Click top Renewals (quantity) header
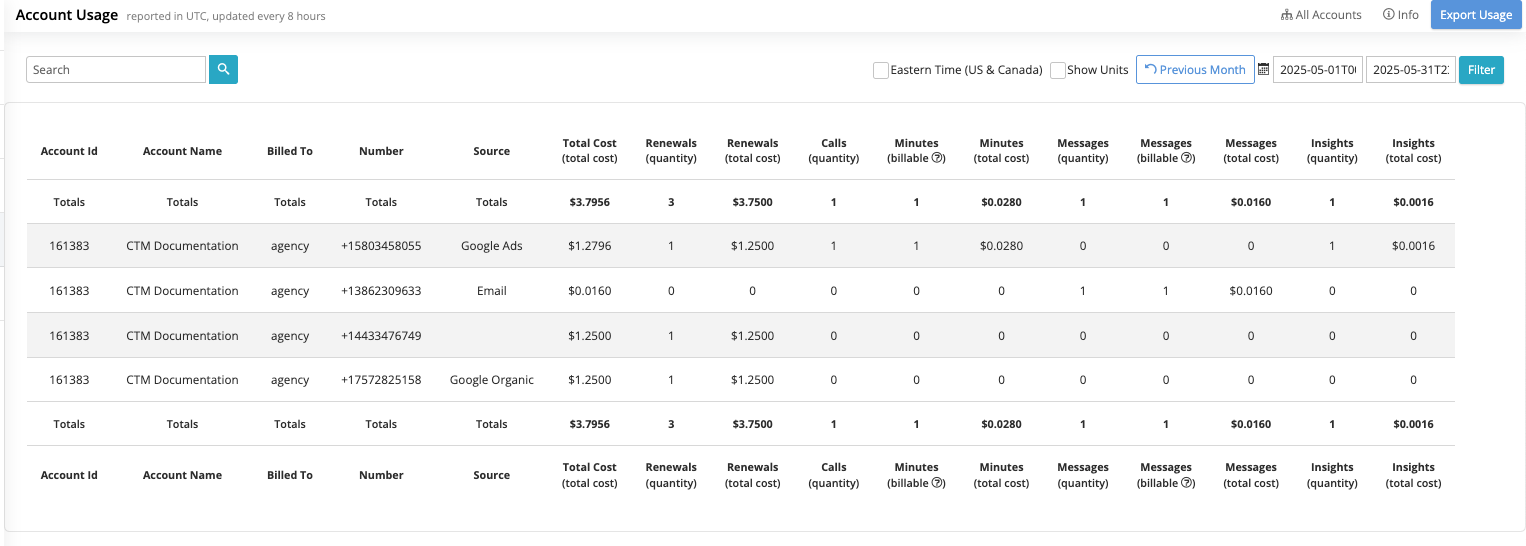 671,151
